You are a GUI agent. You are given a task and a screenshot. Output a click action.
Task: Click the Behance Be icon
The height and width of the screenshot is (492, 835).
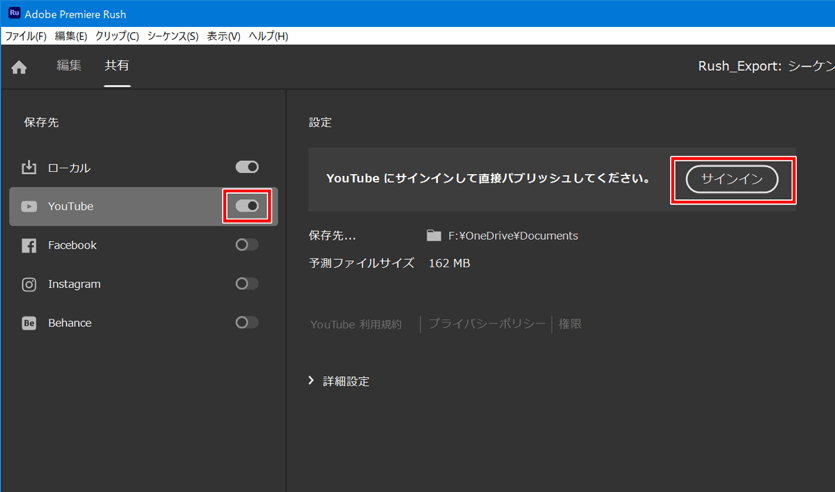coord(29,323)
